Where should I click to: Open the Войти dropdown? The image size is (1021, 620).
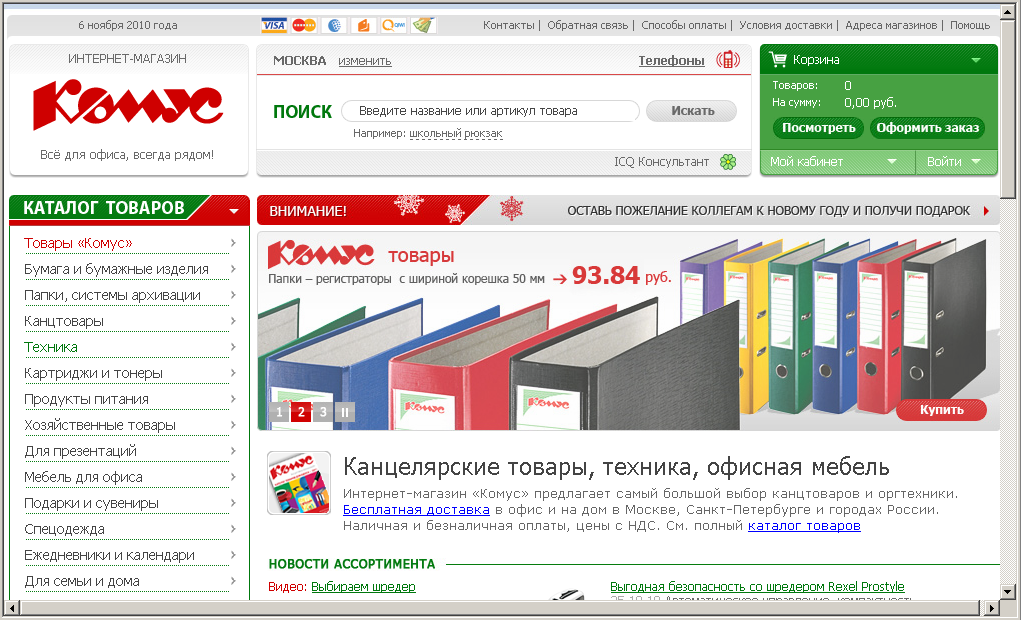click(x=976, y=162)
